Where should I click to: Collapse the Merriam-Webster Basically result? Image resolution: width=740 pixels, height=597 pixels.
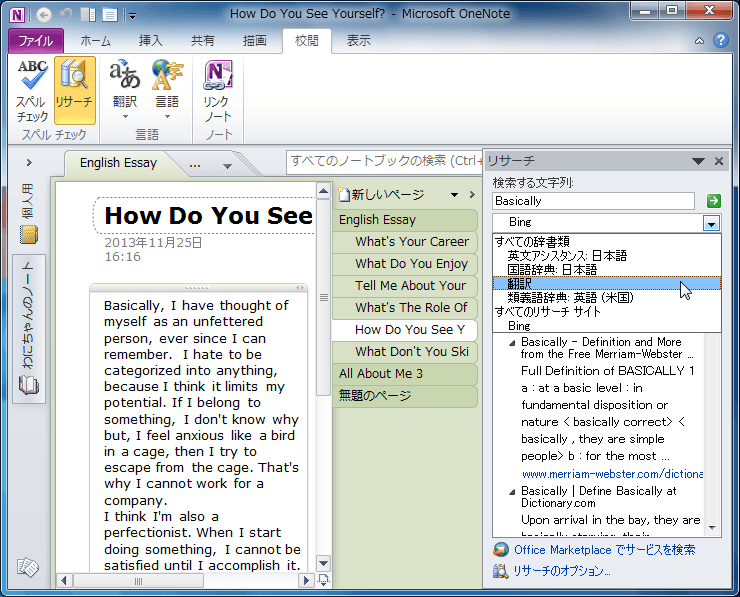coord(512,343)
